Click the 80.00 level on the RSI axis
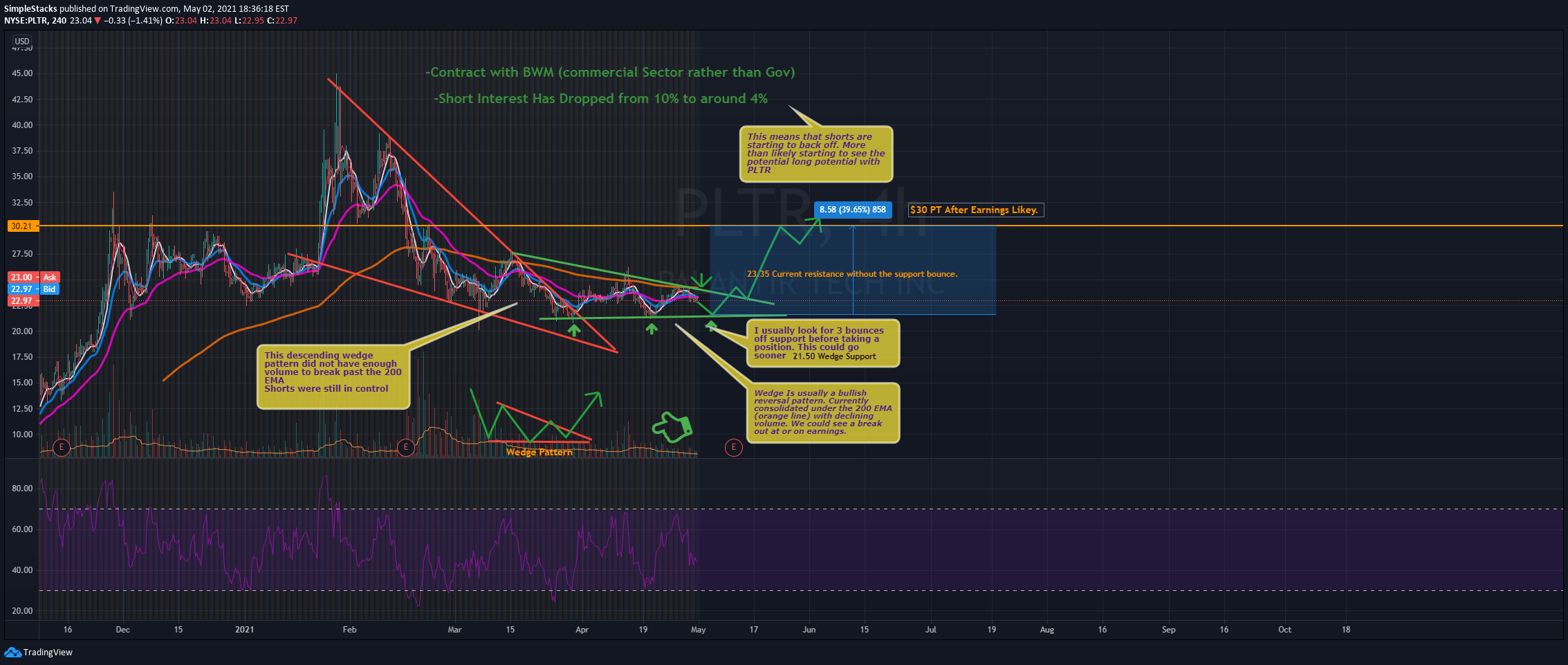 pos(22,489)
